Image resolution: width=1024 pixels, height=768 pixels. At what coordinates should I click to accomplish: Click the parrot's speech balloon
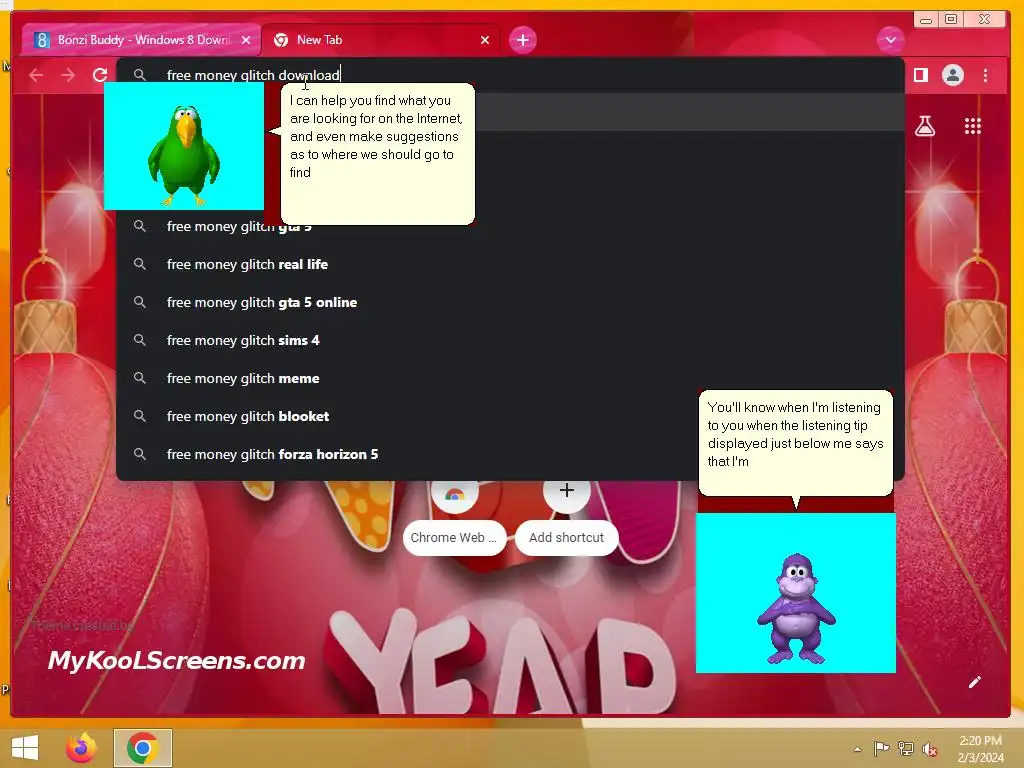coord(377,154)
